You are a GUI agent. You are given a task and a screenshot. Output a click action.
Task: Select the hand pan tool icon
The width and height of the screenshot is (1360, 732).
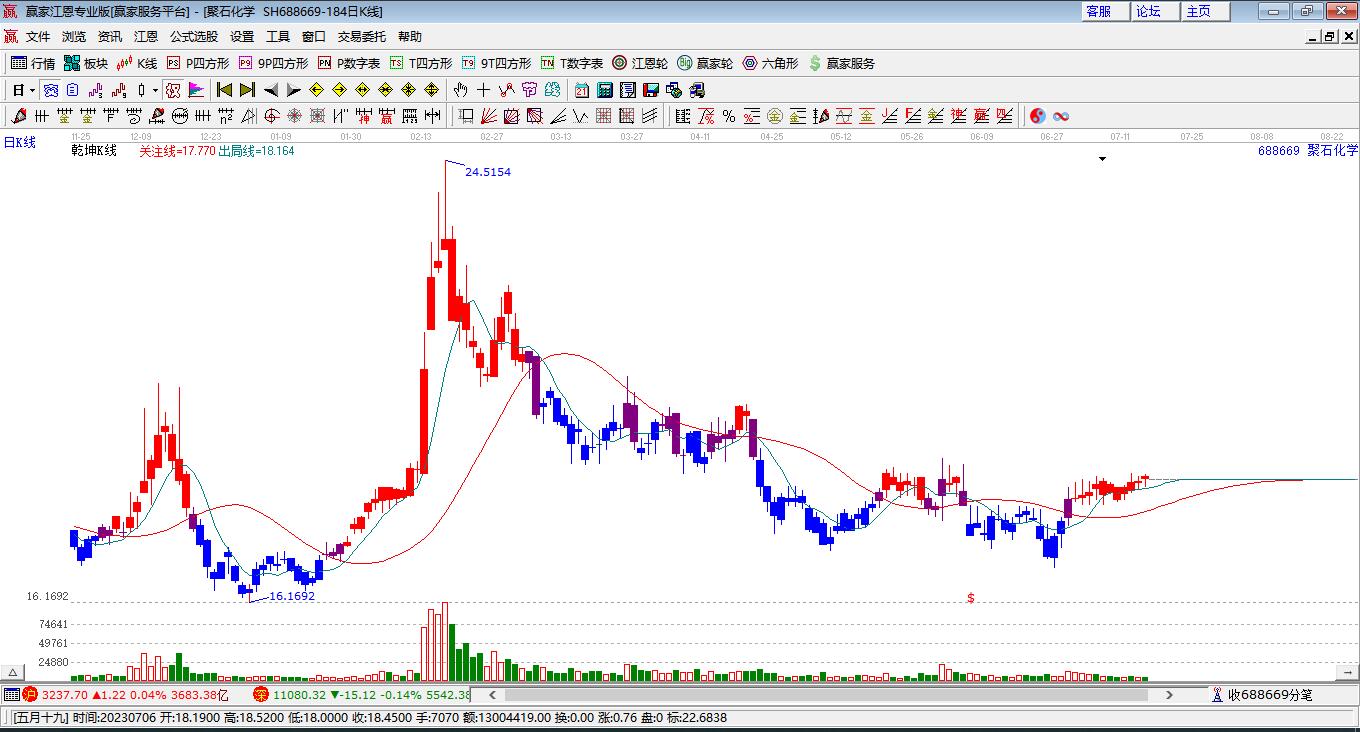tap(461, 90)
